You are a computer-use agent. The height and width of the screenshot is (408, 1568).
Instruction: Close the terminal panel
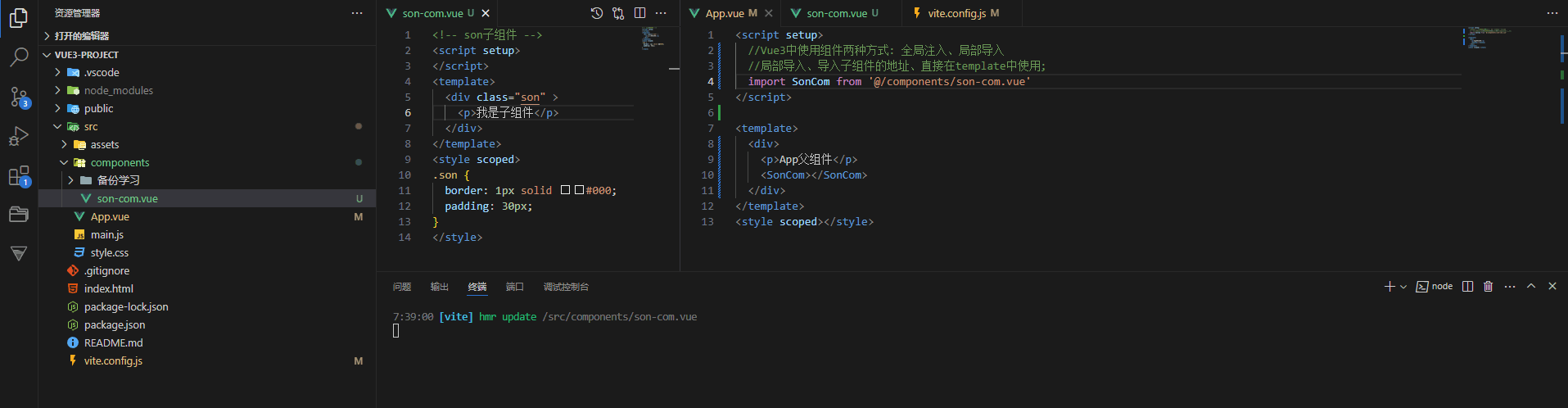1552,286
